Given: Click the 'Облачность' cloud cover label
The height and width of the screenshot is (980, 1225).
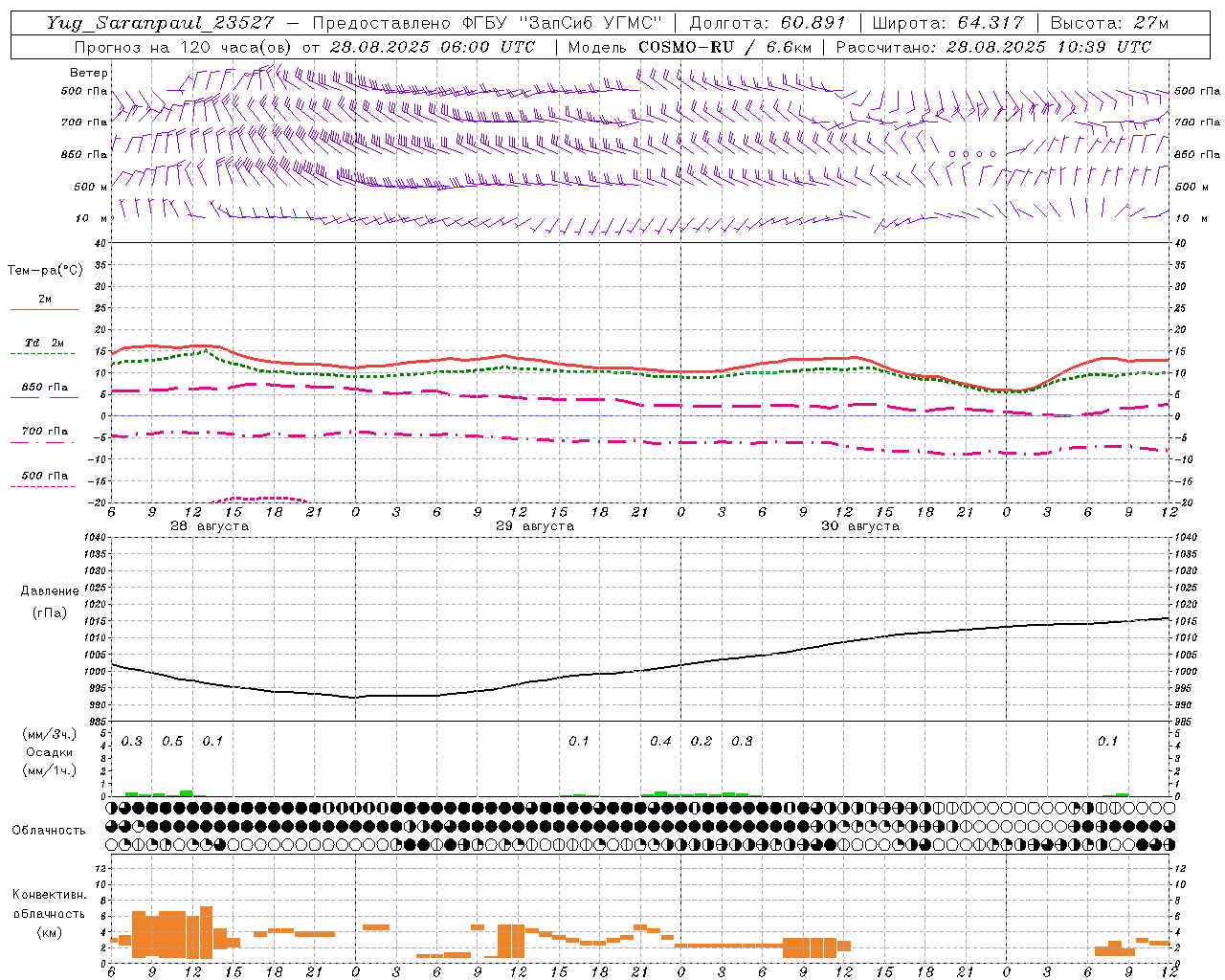Looking at the screenshot, I should click(49, 830).
